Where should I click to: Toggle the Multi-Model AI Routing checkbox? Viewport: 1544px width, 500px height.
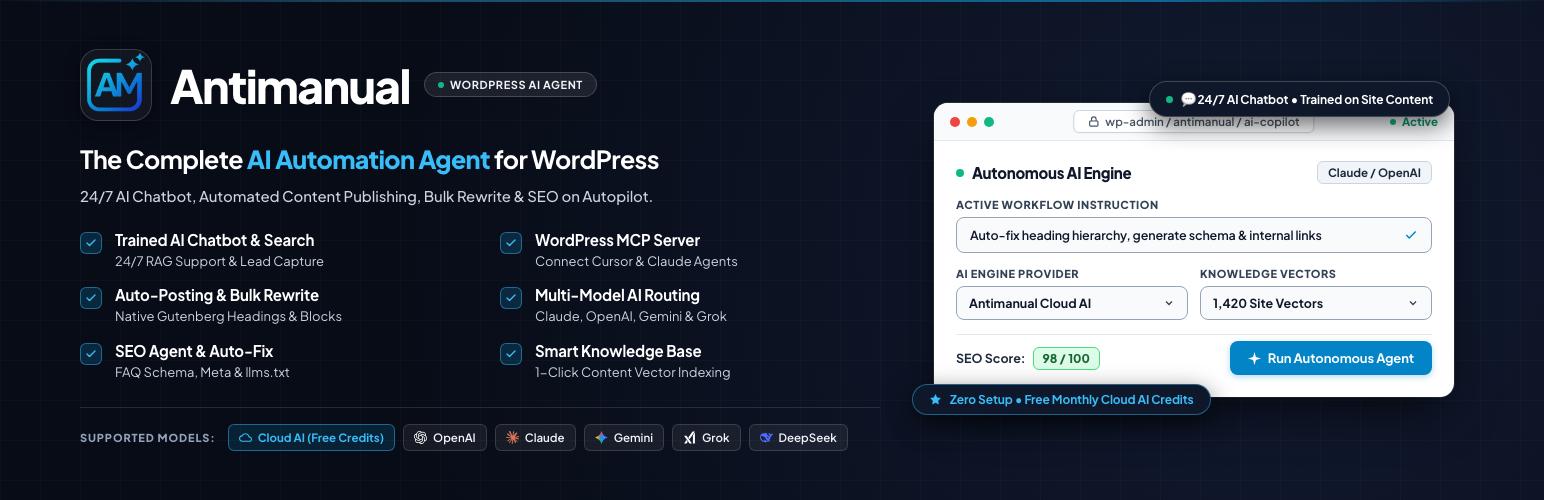[511, 298]
